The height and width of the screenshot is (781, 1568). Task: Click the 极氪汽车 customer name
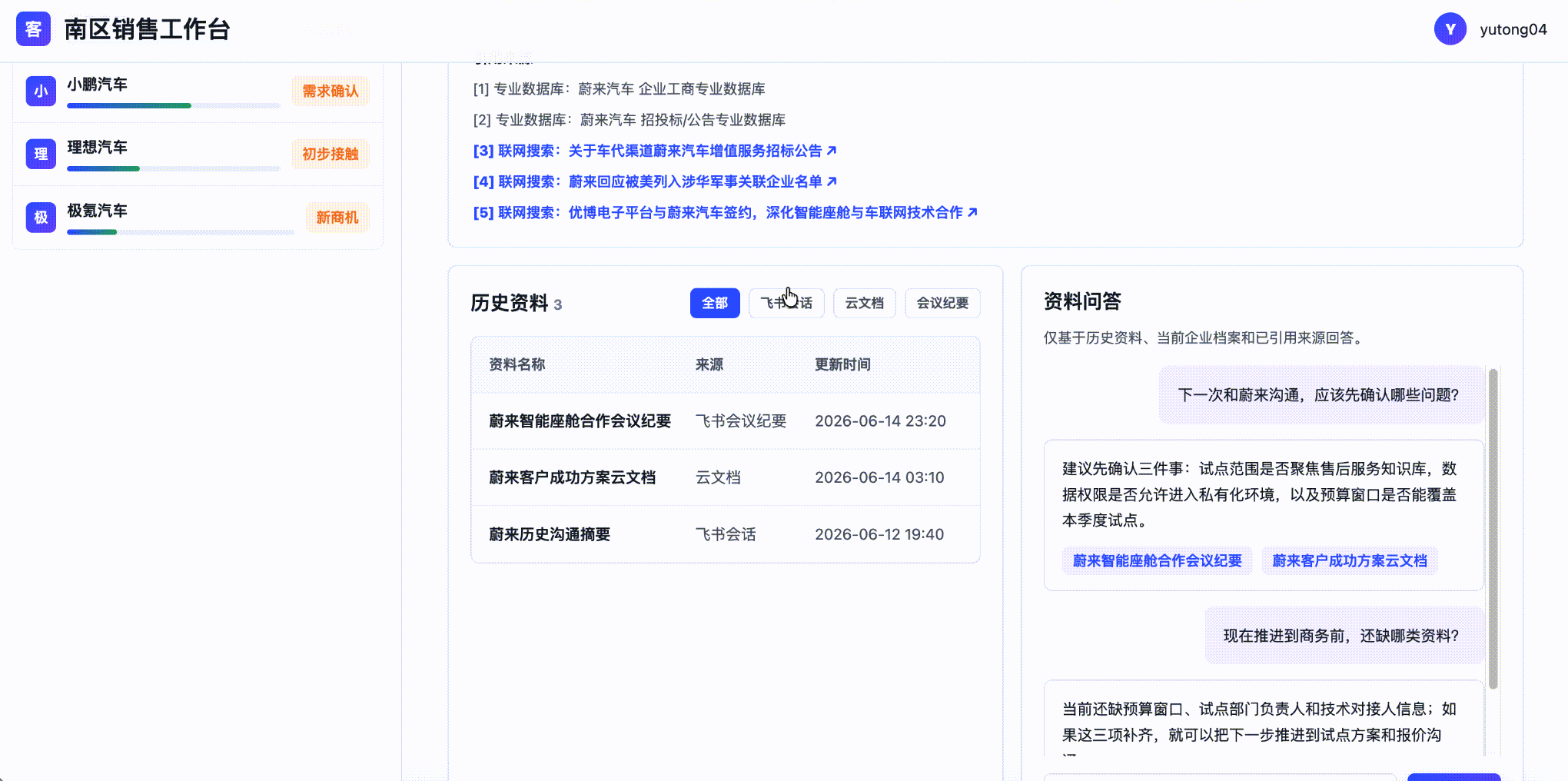(97, 210)
